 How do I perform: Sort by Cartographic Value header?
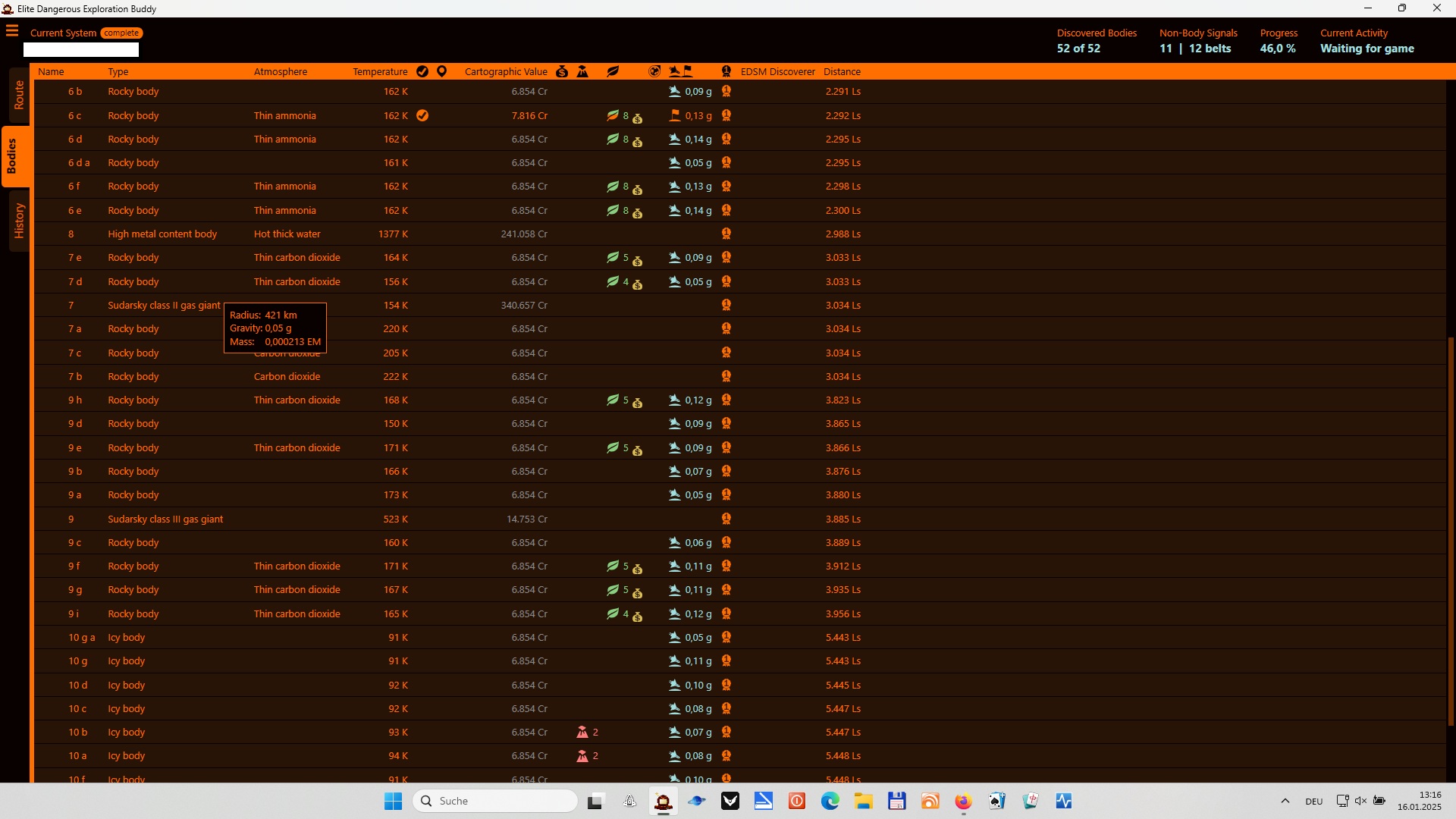pos(506,71)
